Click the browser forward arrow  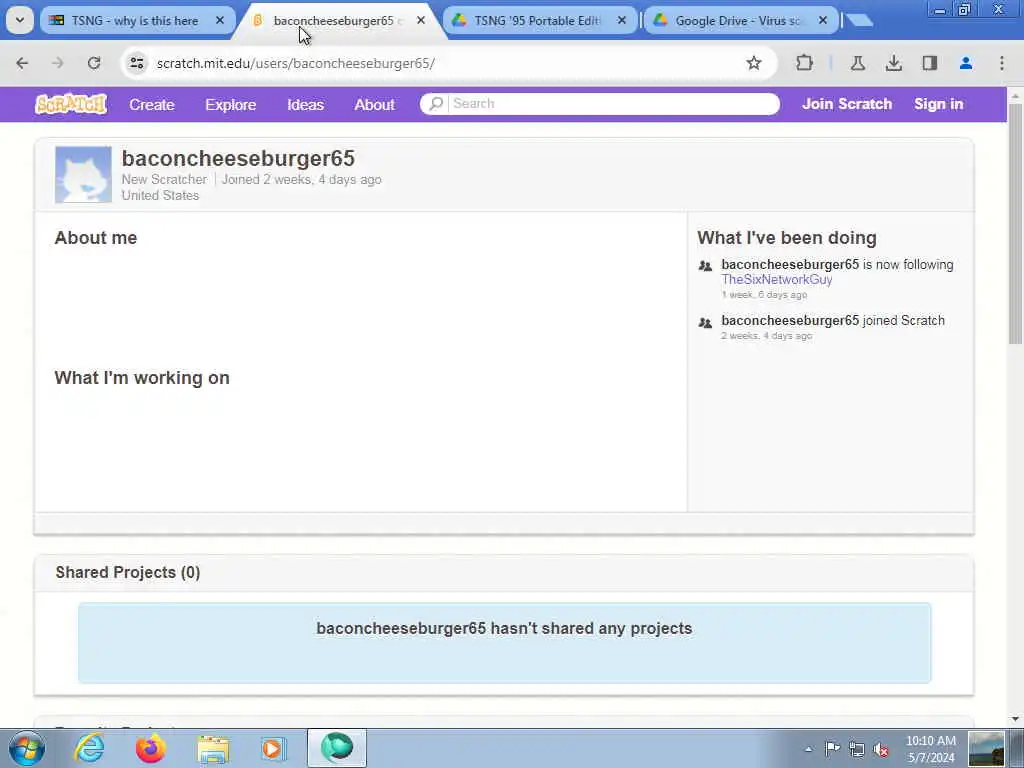pos(58,63)
